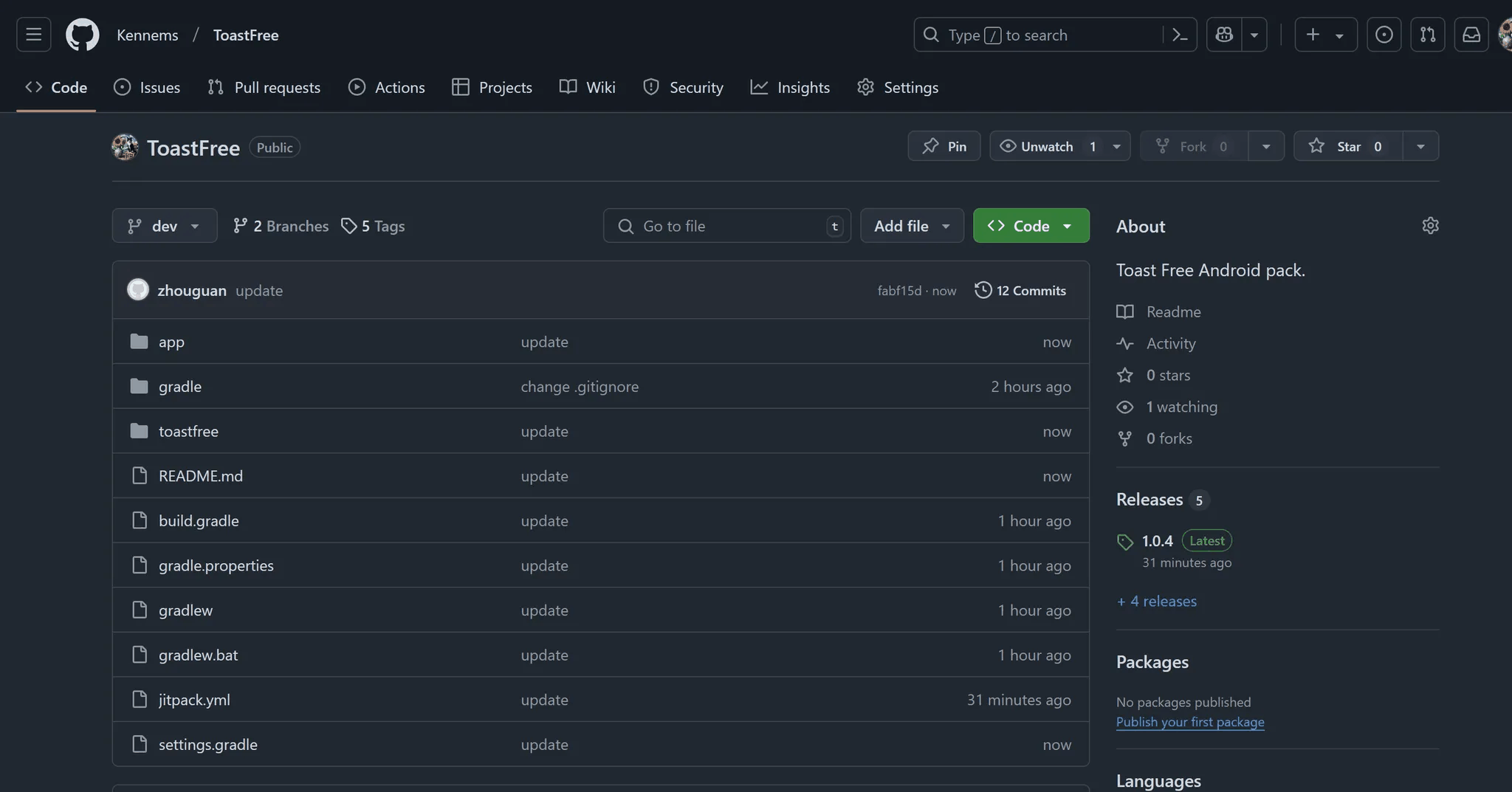Open the hamburger navigation menu
Screen dimensions: 1512x792
click(x=33, y=35)
